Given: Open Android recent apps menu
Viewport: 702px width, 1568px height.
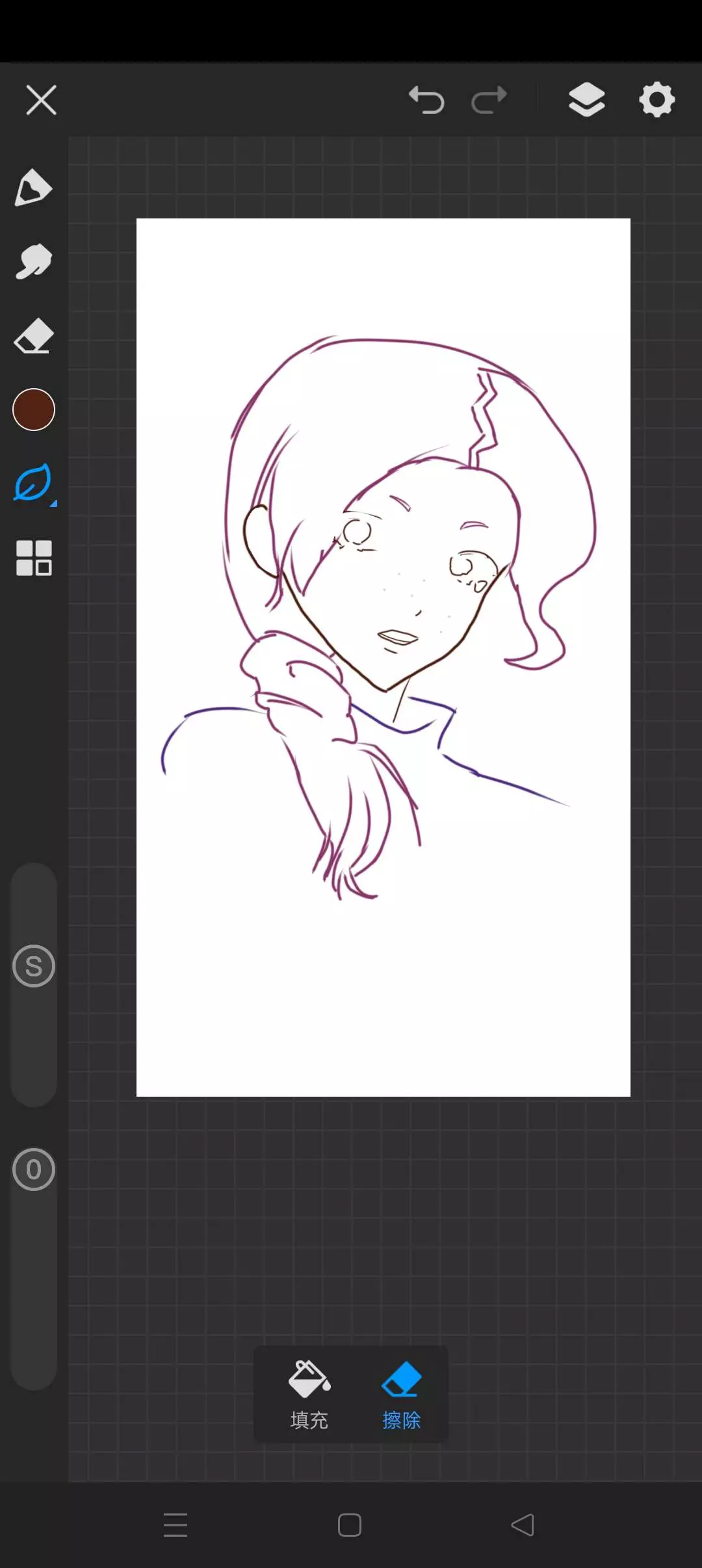Looking at the screenshot, I should (175, 1525).
